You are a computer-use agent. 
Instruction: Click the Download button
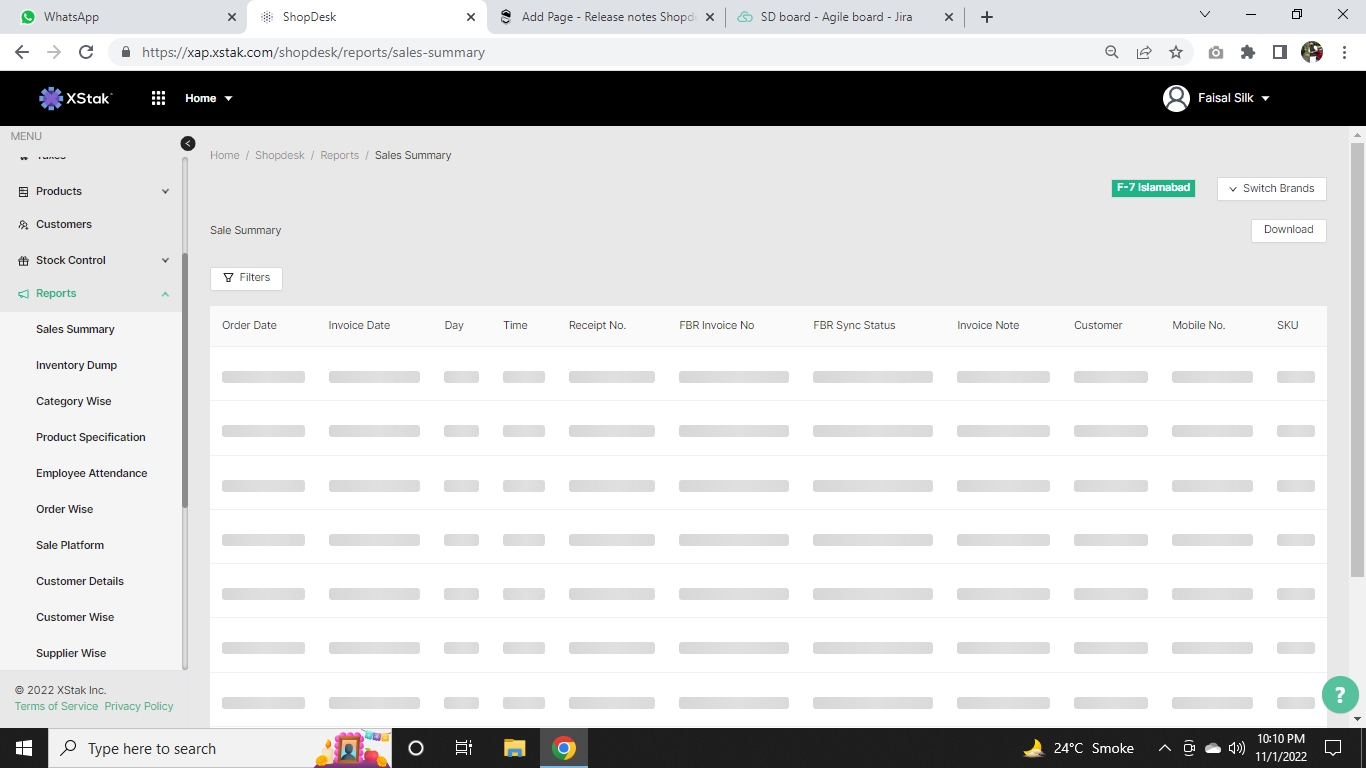click(x=1288, y=230)
